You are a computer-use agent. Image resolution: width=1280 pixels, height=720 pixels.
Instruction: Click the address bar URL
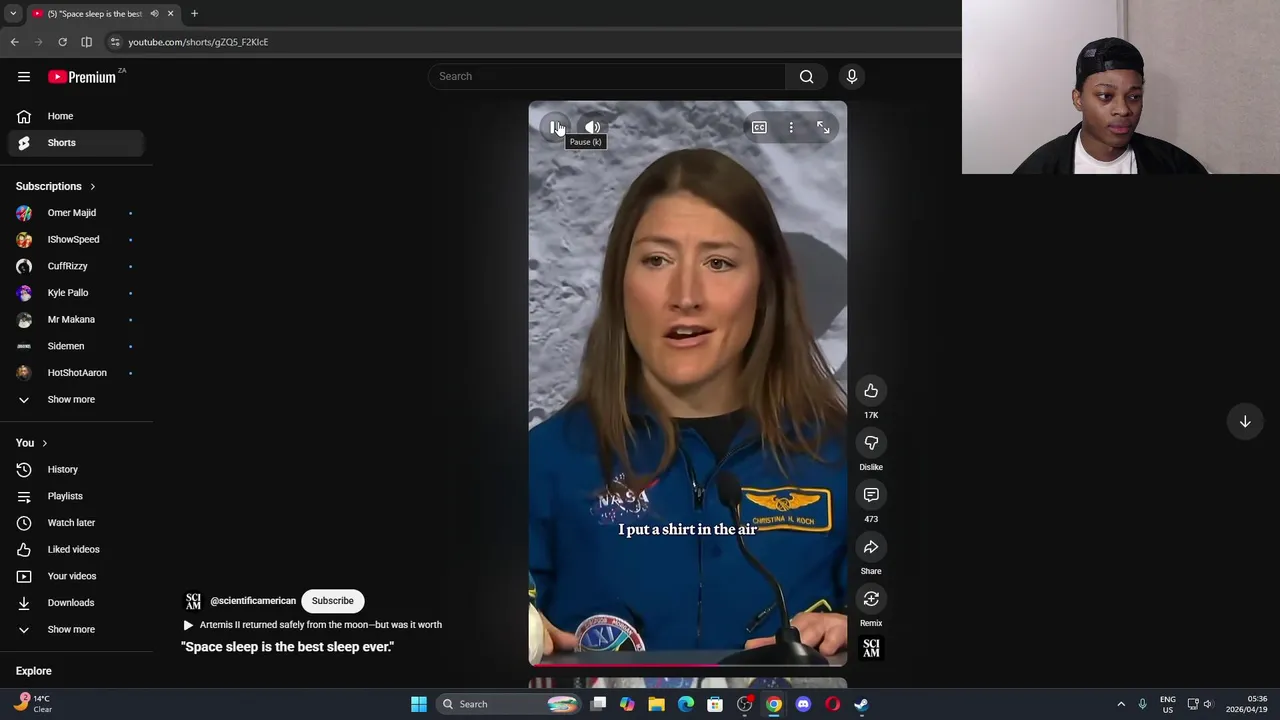pyautogui.click(x=198, y=42)
